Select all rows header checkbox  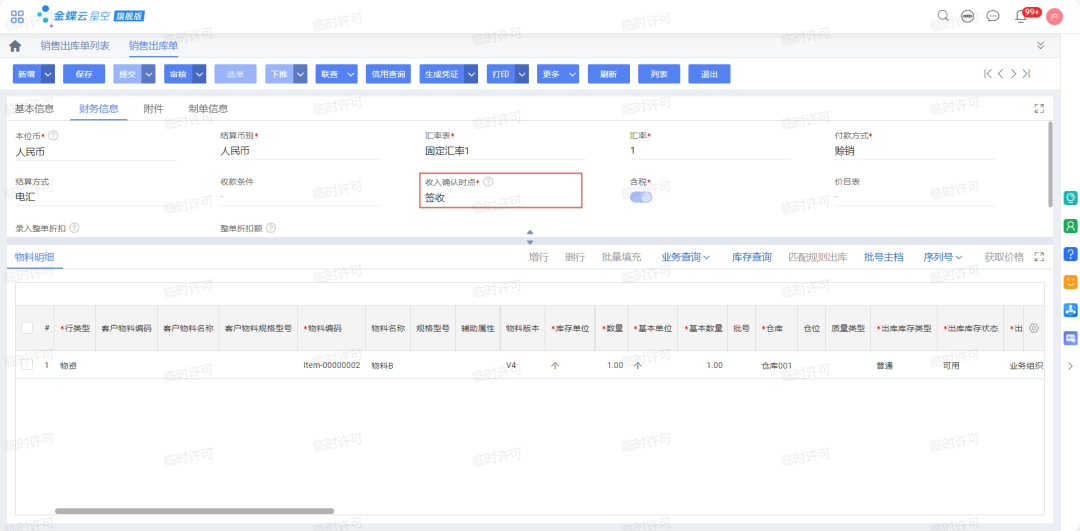pos(27,329)
